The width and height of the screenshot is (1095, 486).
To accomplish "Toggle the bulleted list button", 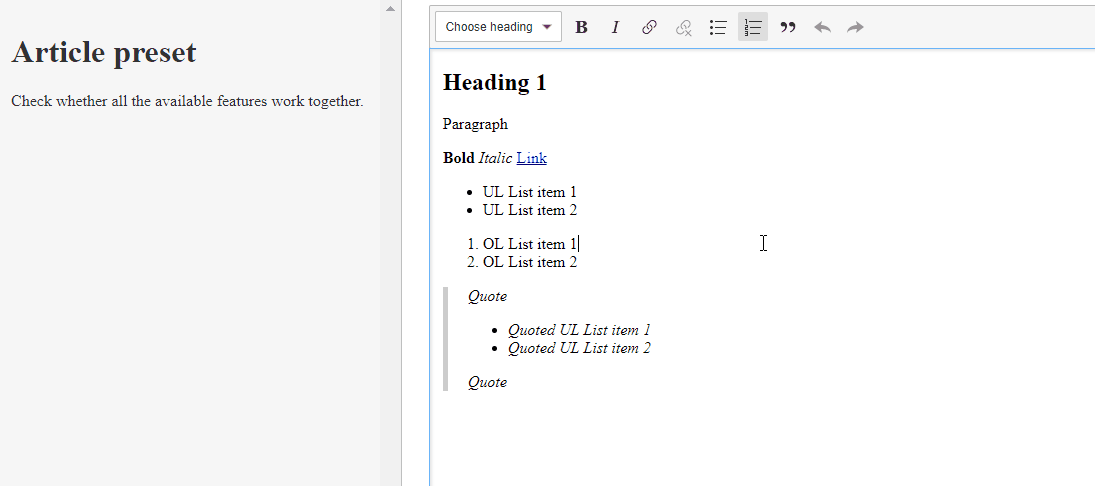I will (718, 27).
